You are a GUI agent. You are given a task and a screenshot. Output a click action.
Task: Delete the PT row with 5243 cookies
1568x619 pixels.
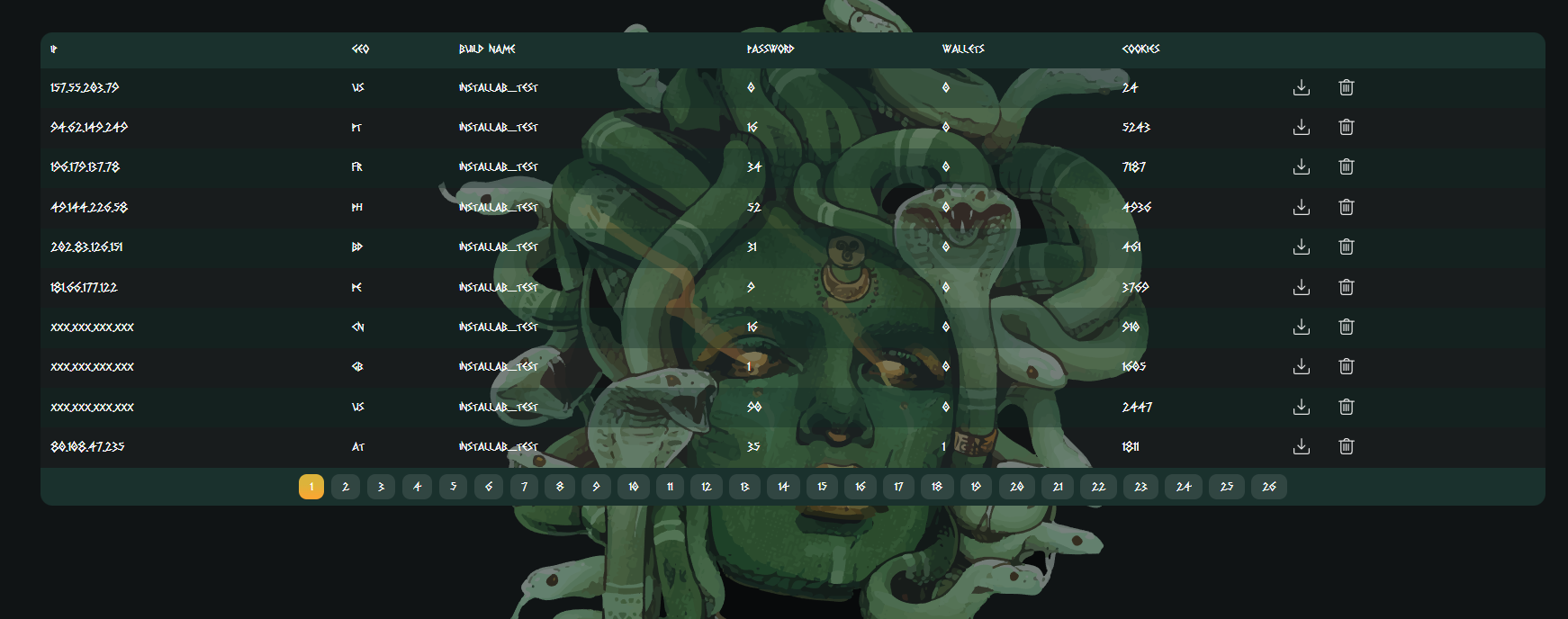(x=1347, y=127)
